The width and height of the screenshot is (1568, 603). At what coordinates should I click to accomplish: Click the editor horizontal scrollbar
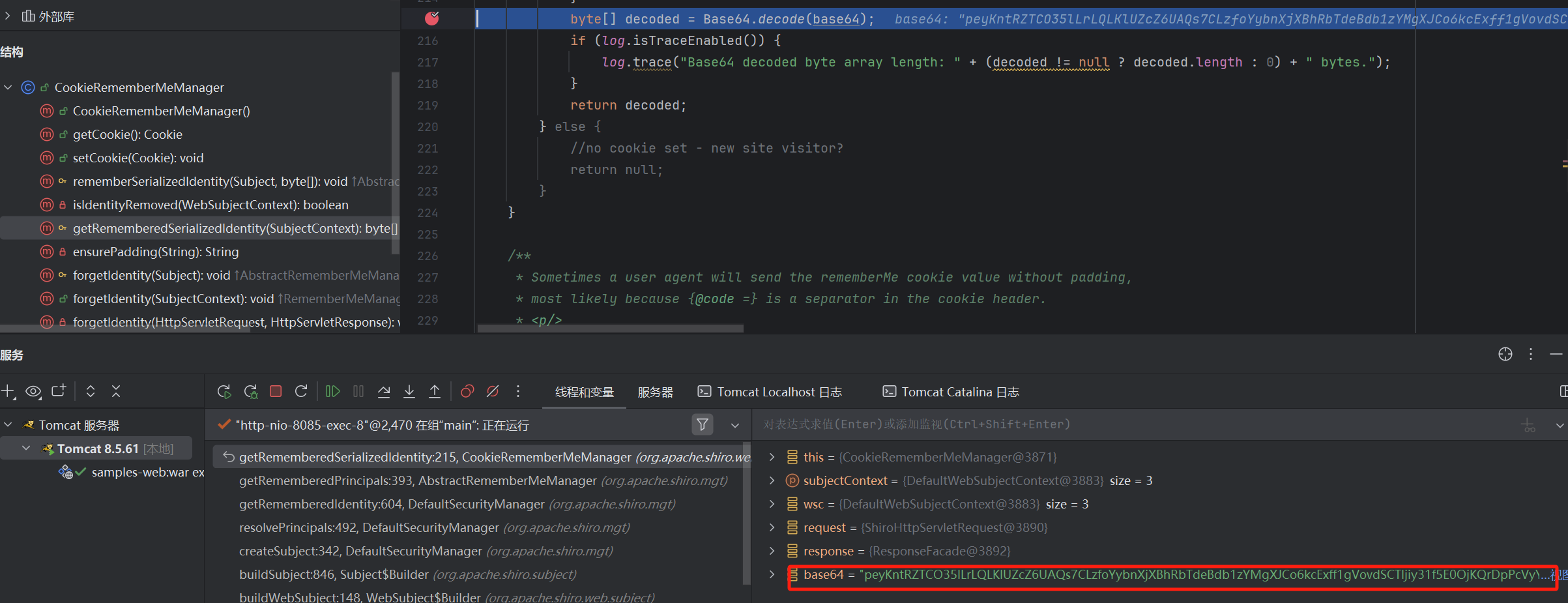coord(611,329)
